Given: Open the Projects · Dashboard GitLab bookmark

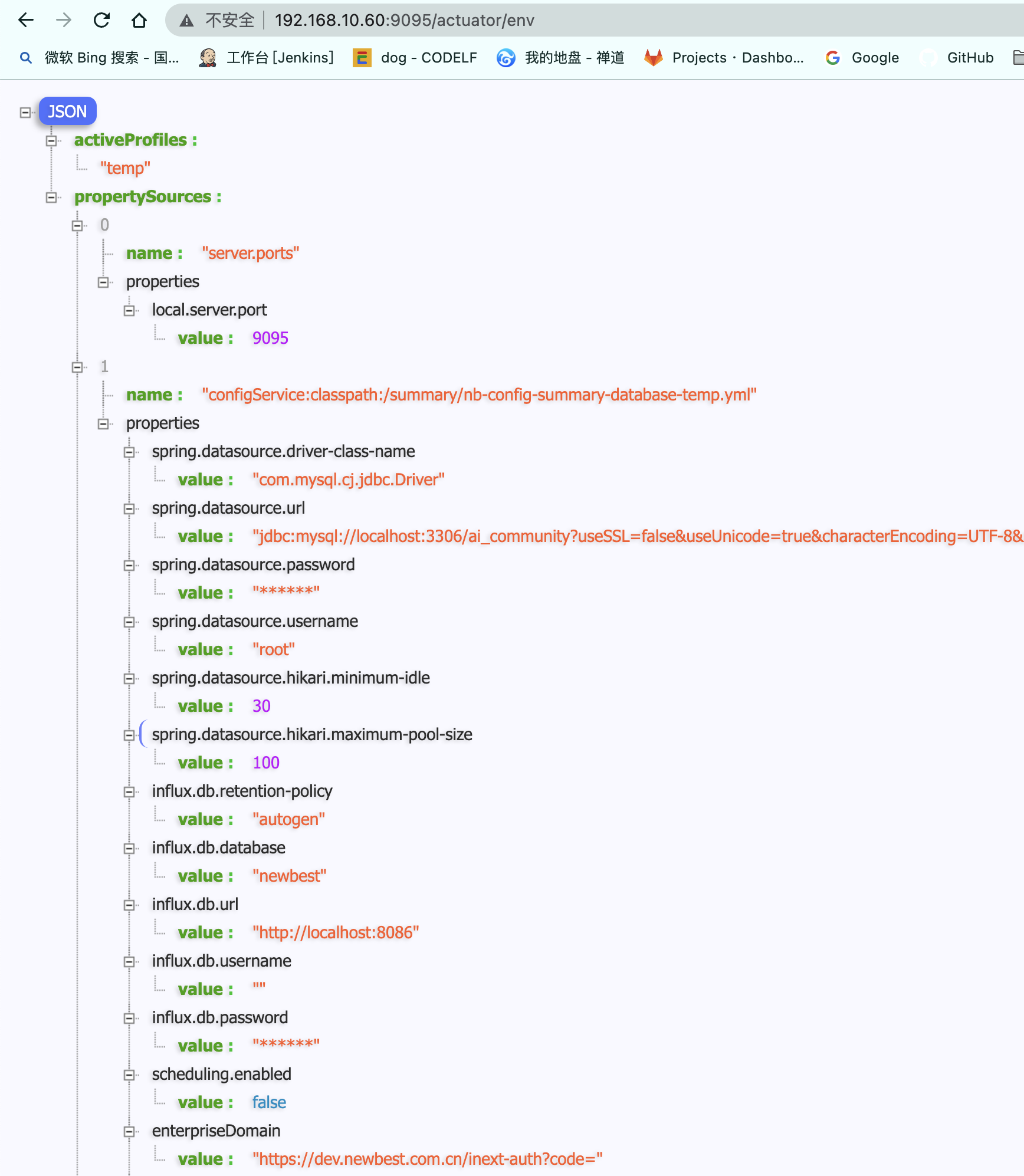Looking at the screenshot, I should click(x=724, y=57).
